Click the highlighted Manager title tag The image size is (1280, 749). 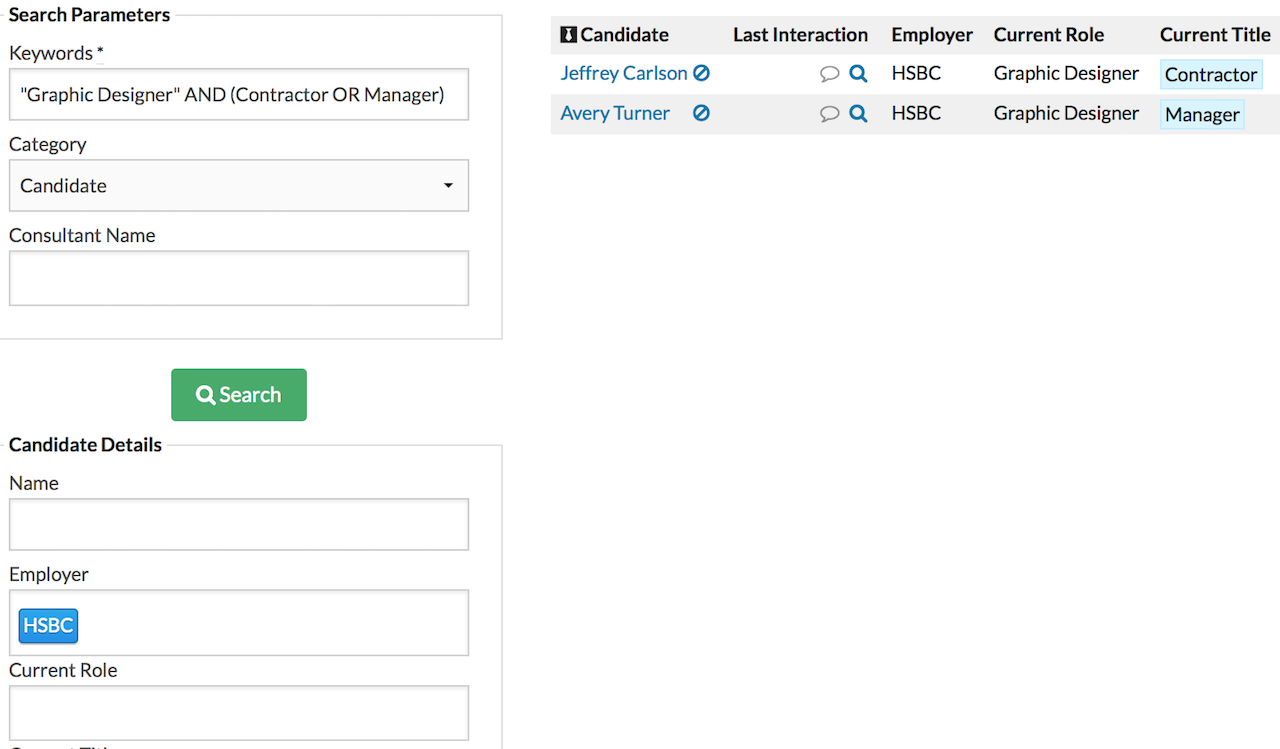coord(1202,115)
